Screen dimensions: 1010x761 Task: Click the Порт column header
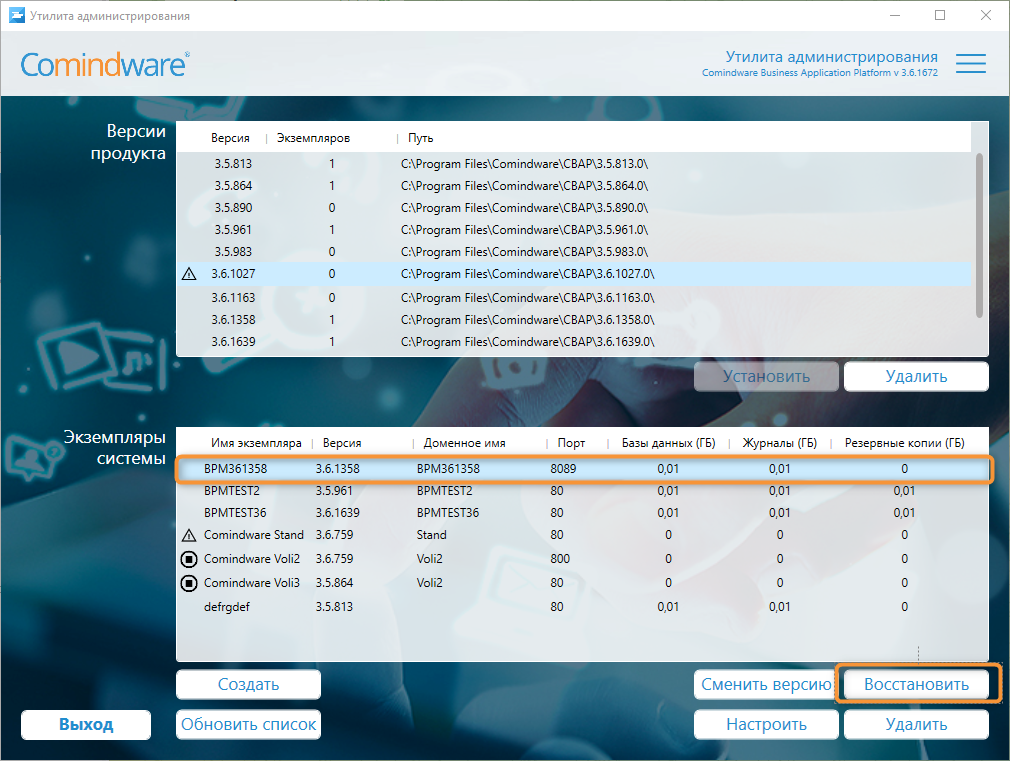pyautogui.click(x=571, y=443)
